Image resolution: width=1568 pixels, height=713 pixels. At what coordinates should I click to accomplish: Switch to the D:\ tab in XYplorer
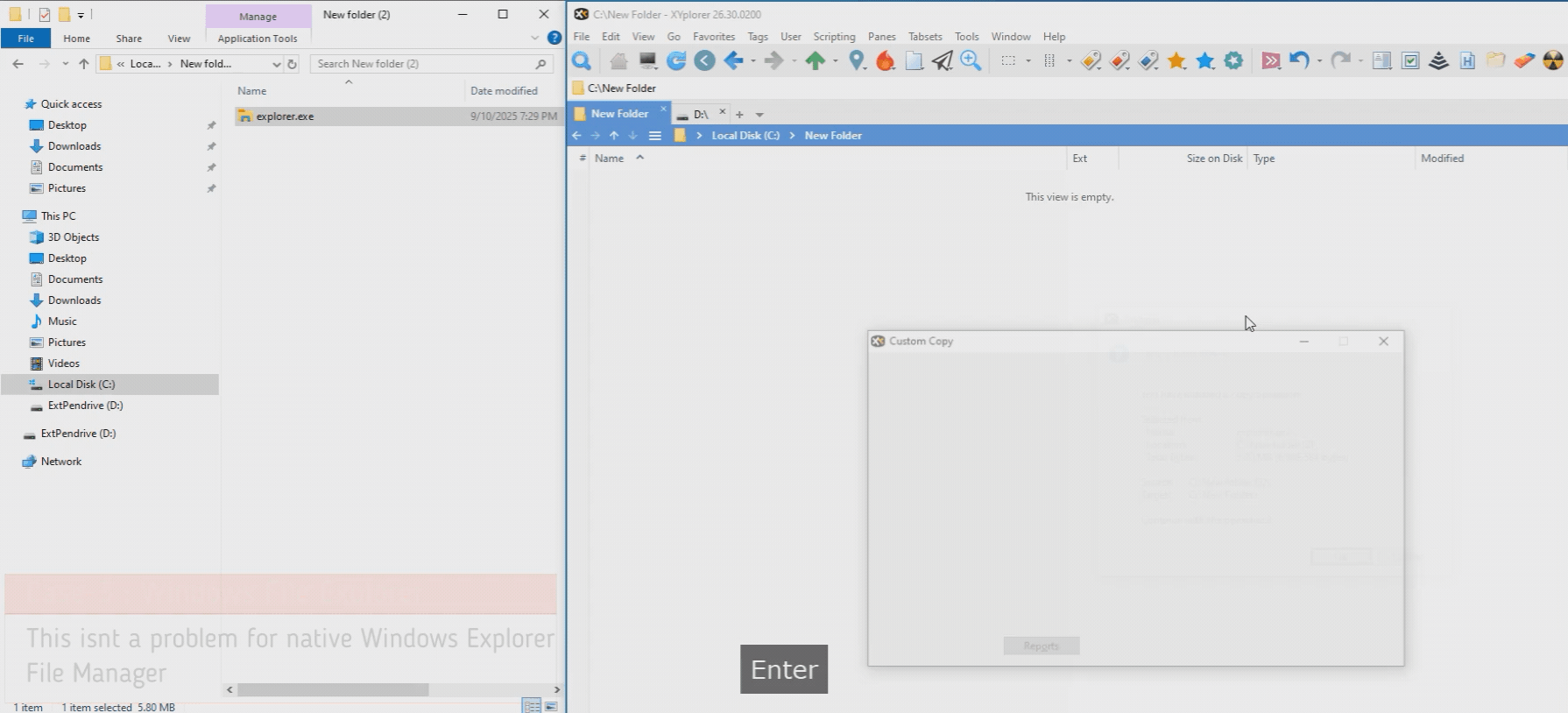(700, 114)
